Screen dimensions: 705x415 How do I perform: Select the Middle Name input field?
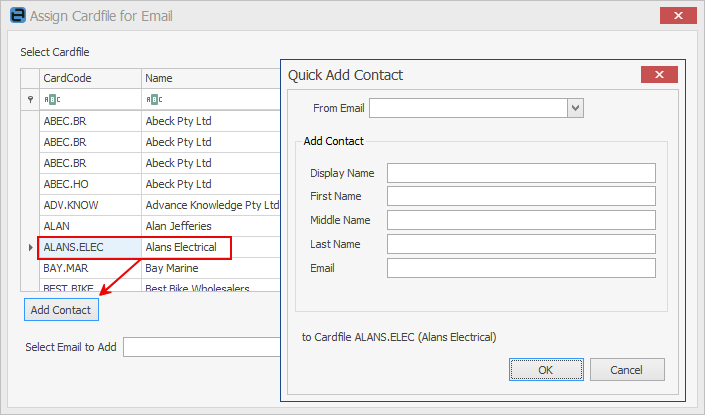[520, 220]
